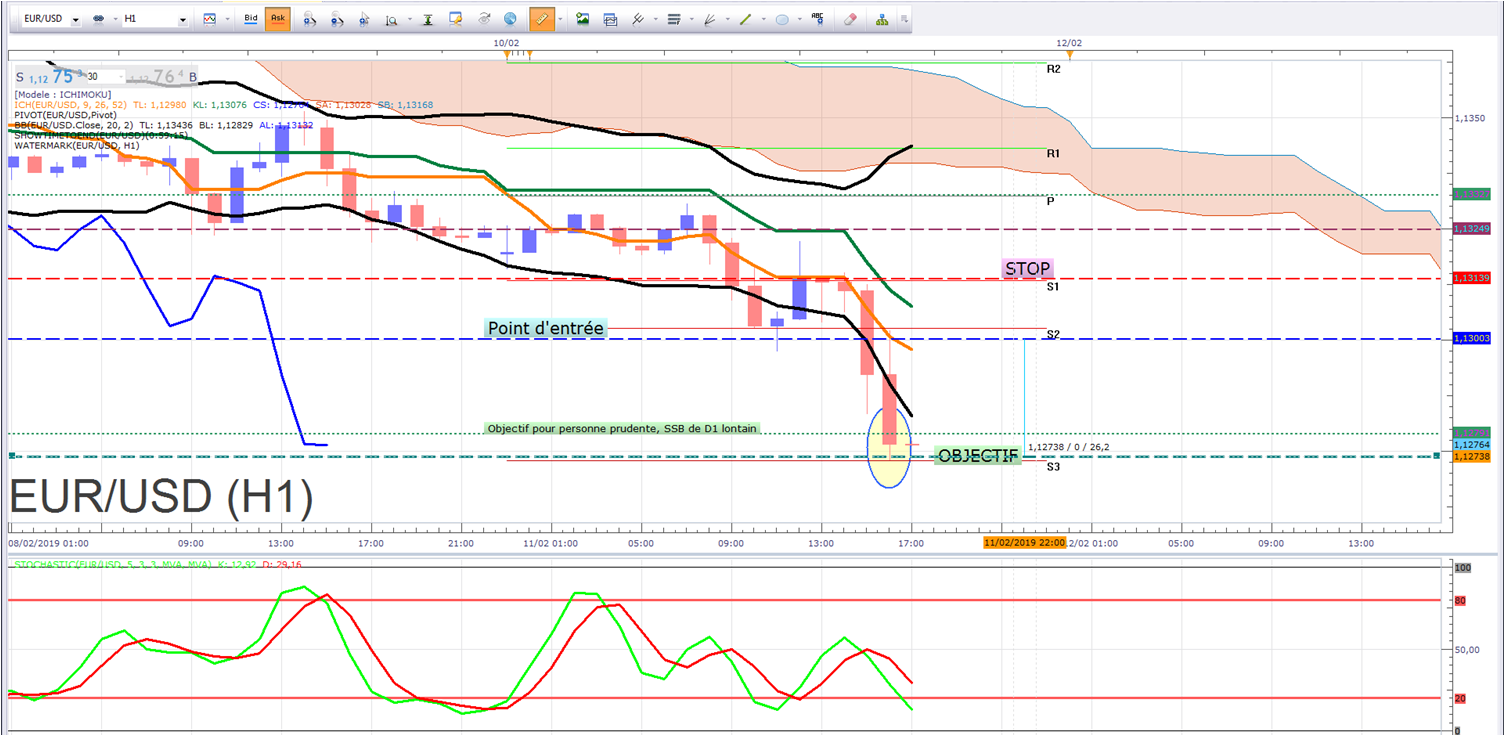Select the ABC text label tool
This screenshot has height=736, width=1505.
click(818, 19)
